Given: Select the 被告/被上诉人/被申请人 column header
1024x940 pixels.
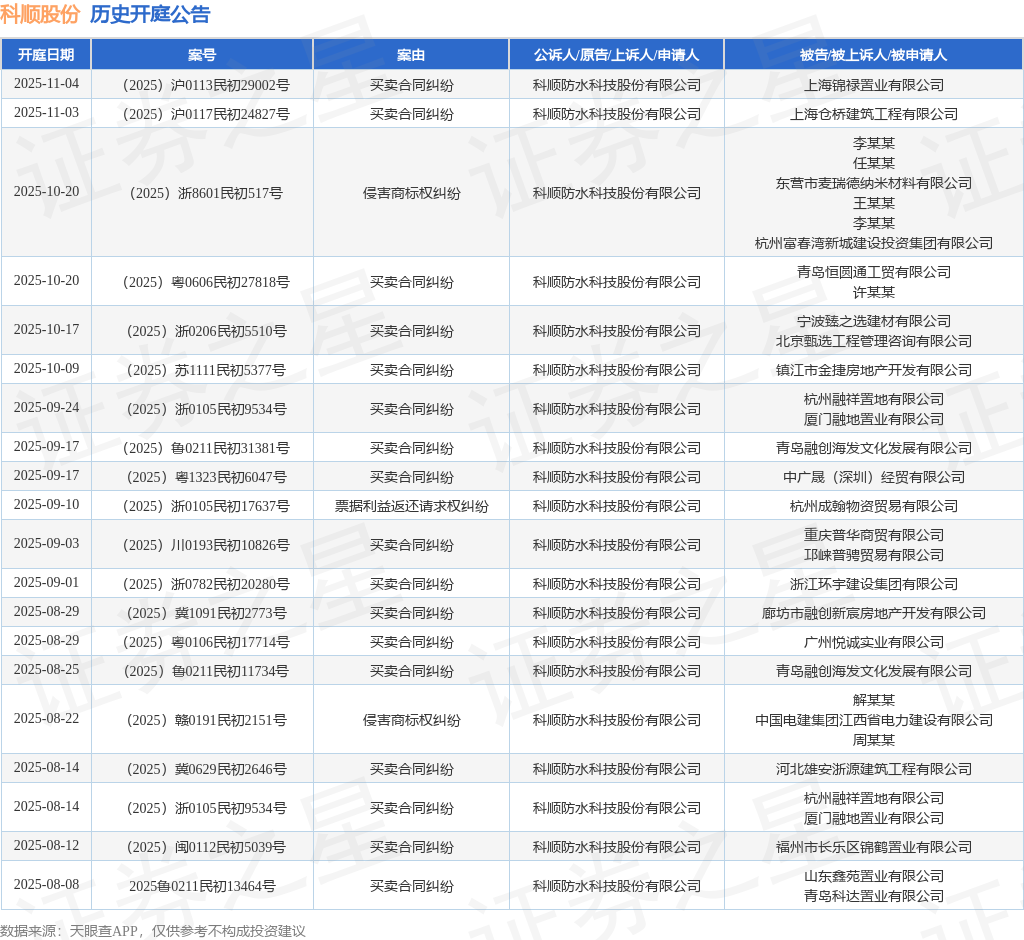Looking at the screenshot, I should tap(873, 55).
